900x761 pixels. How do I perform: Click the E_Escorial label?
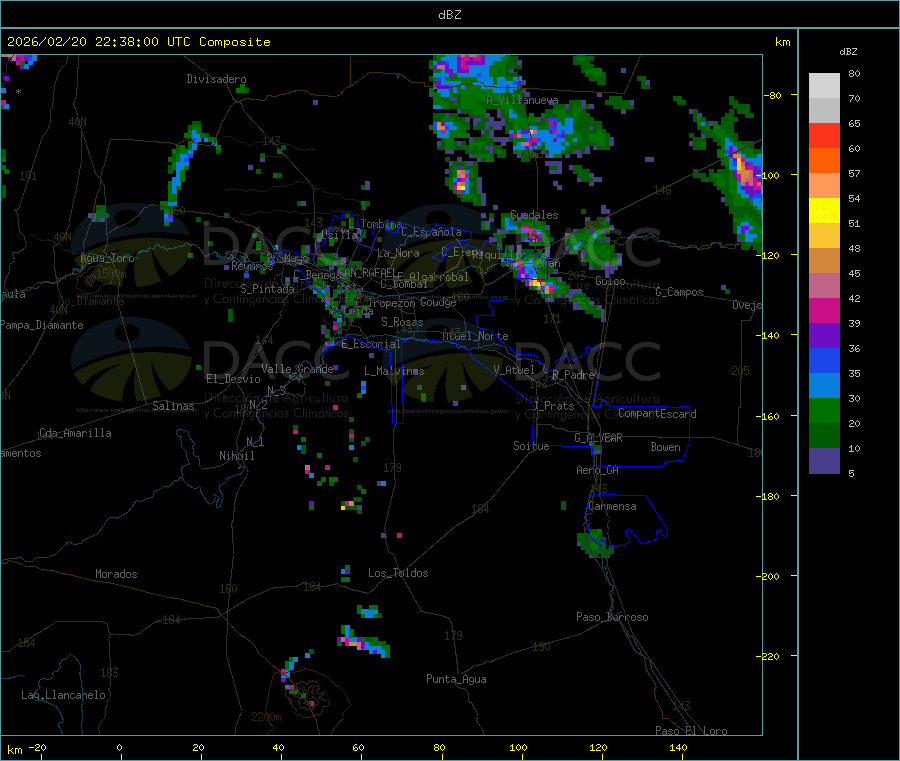(370, 344)
